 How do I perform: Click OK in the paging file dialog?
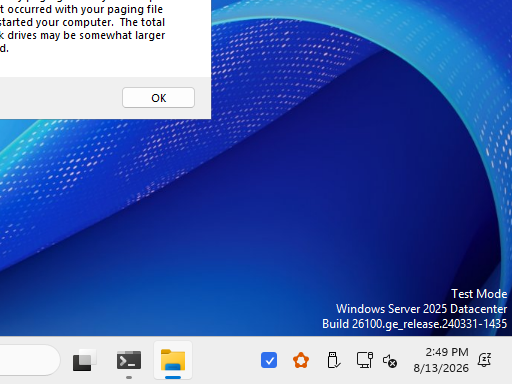pyautogui.click(x=158, y=98)
